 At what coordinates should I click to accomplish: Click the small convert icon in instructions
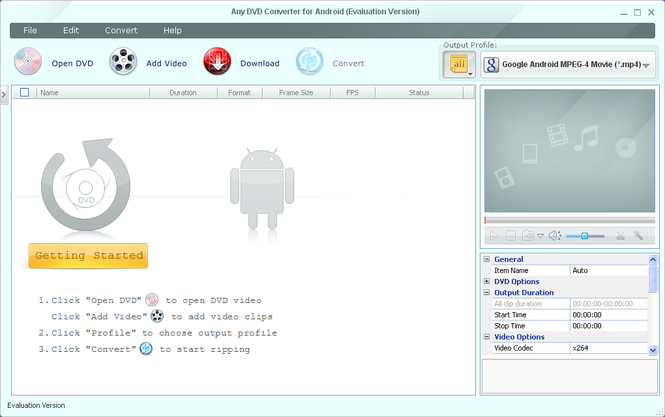(x=146, y=349)
